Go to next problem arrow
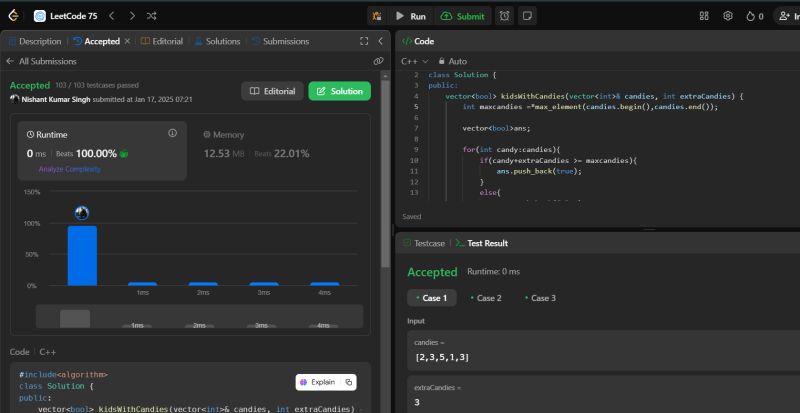The height and width of the screenshot is (413, 800). click(x=132, y=16)
